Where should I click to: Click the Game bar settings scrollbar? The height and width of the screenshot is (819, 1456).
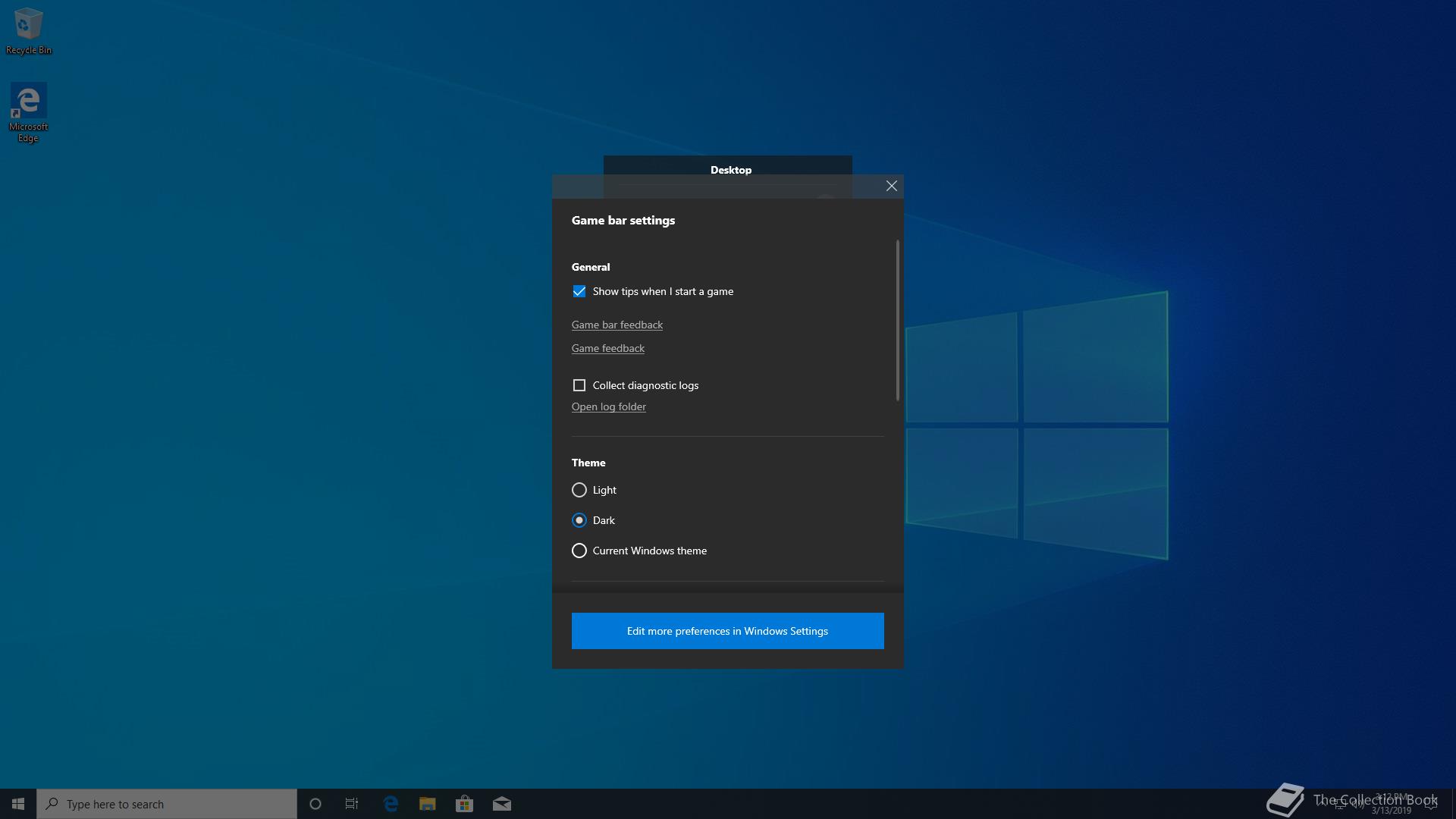[897, 320]
